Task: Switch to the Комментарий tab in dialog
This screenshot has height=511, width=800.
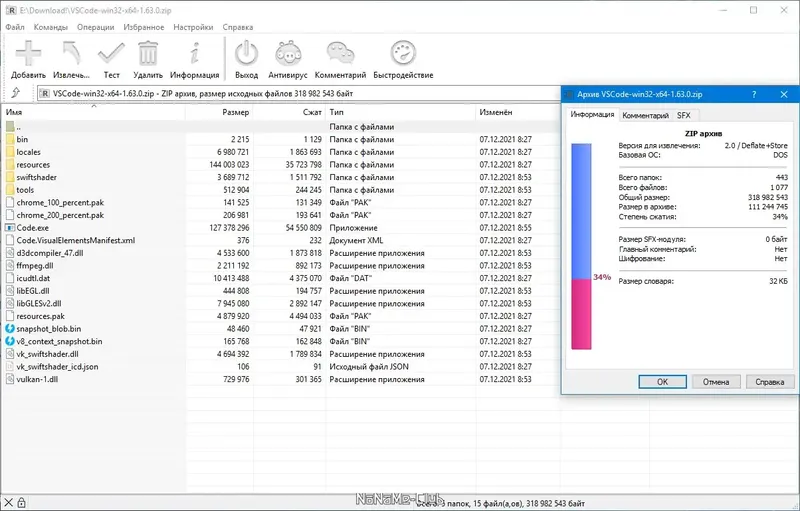Action: point(645,115)
